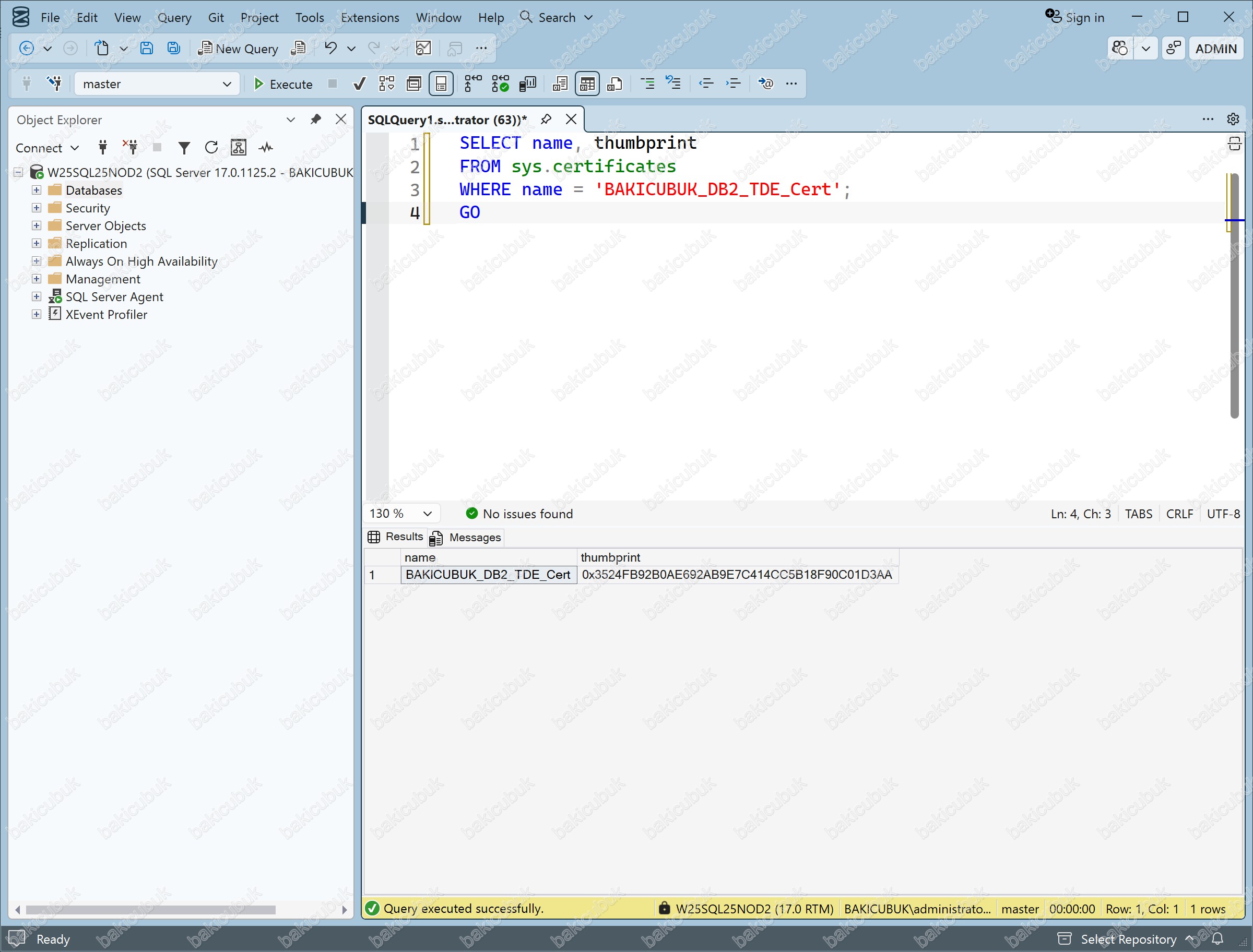Select the BAKICUBUK_DB2_TDE_Cert result cell
The width and height of the screenshot is (1253, 952).
click(488, 575)
